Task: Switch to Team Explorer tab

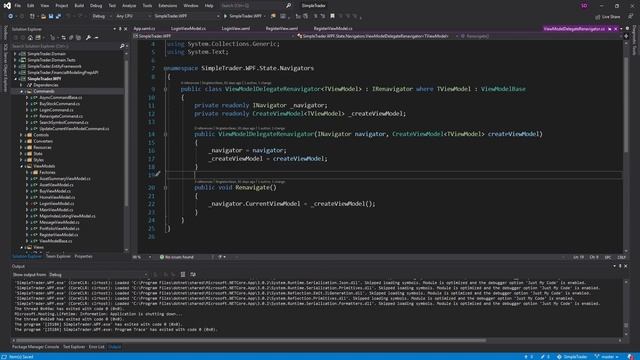Action: click(58, 256)
